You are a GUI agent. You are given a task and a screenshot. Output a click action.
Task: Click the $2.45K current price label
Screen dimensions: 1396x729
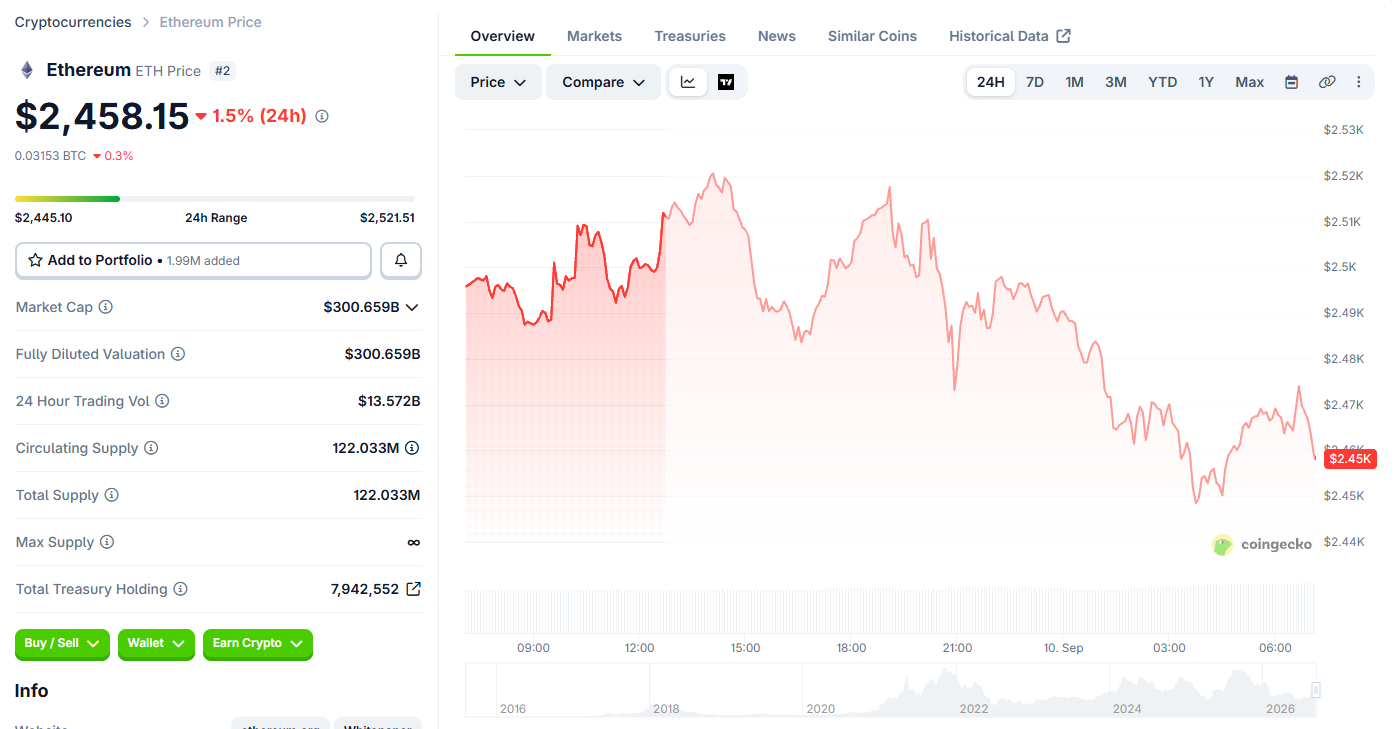(x=1350, y=459)
